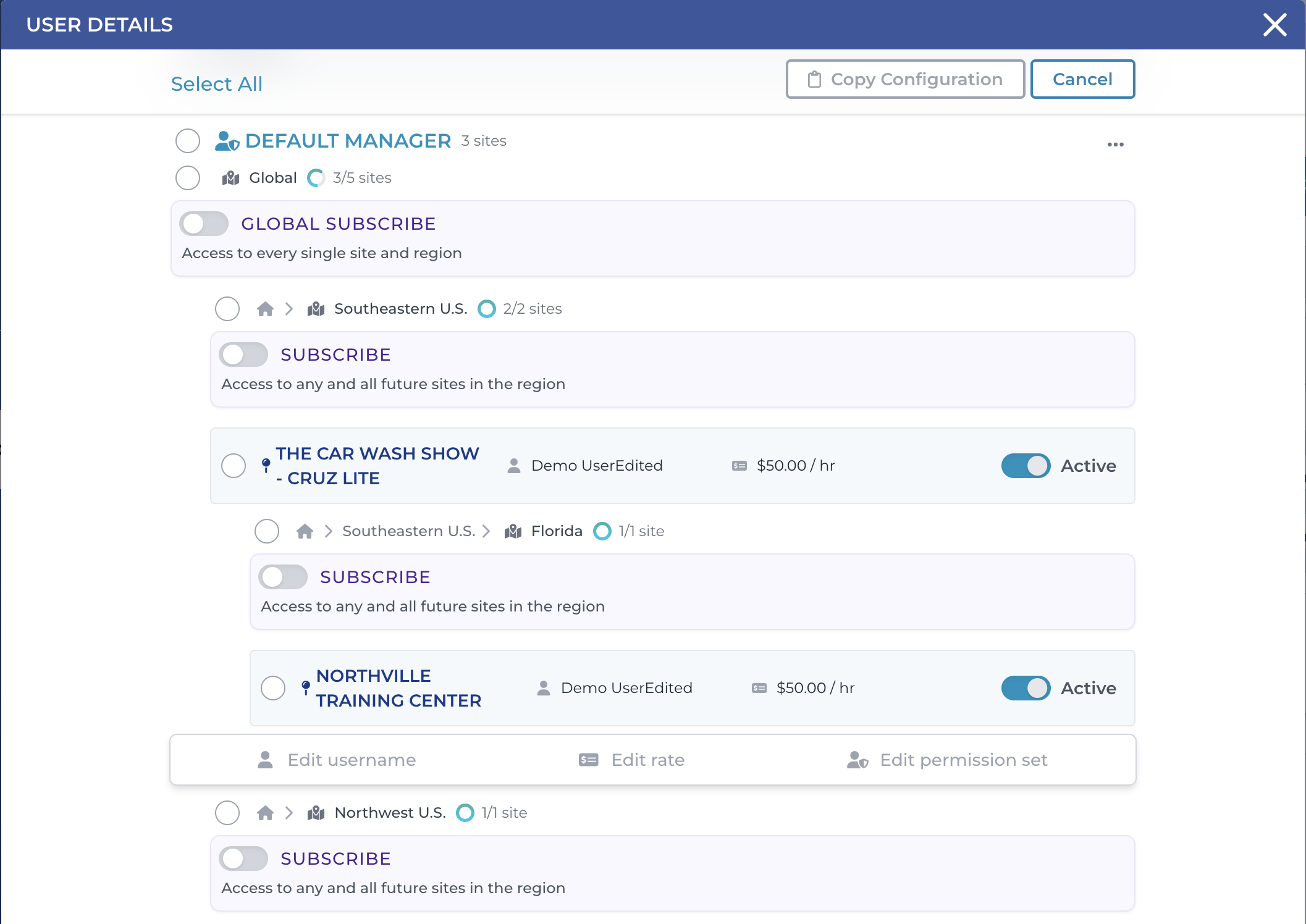Viewport: 1306px width, 924px height.
Task: Click the chevron after the home icon
Action: pos(289,309)
